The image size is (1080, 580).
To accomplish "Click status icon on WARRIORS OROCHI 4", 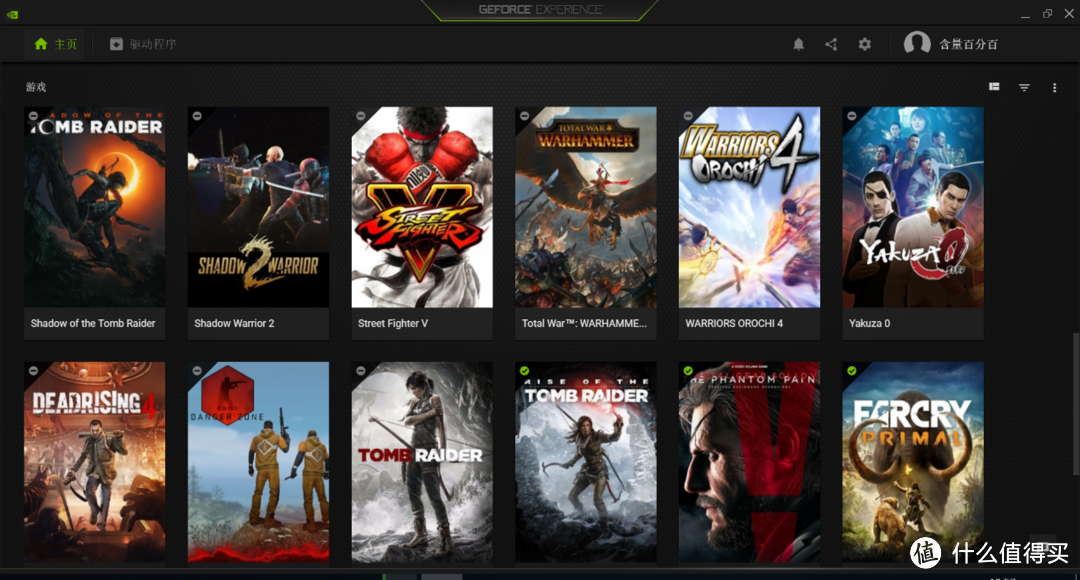I will click(688, 116).
